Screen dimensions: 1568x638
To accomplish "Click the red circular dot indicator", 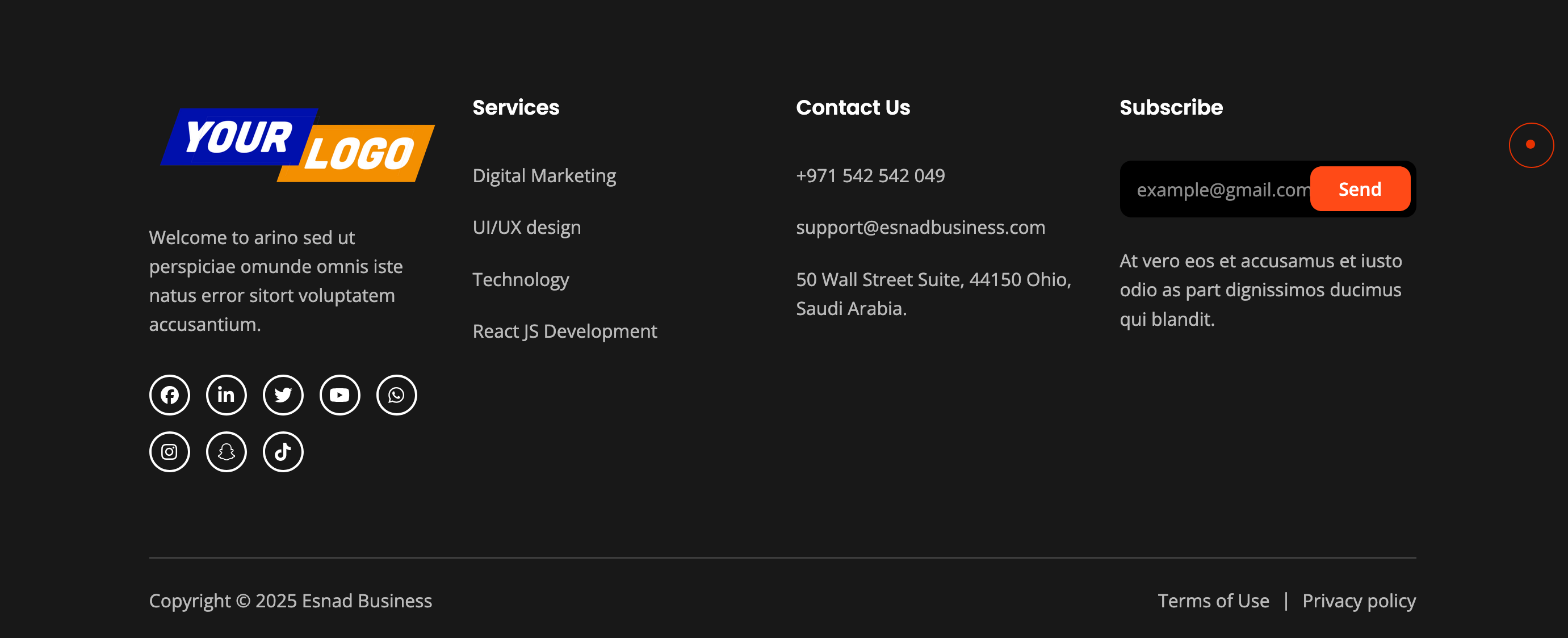I will pyautogui.click(x=1531, y=145).
